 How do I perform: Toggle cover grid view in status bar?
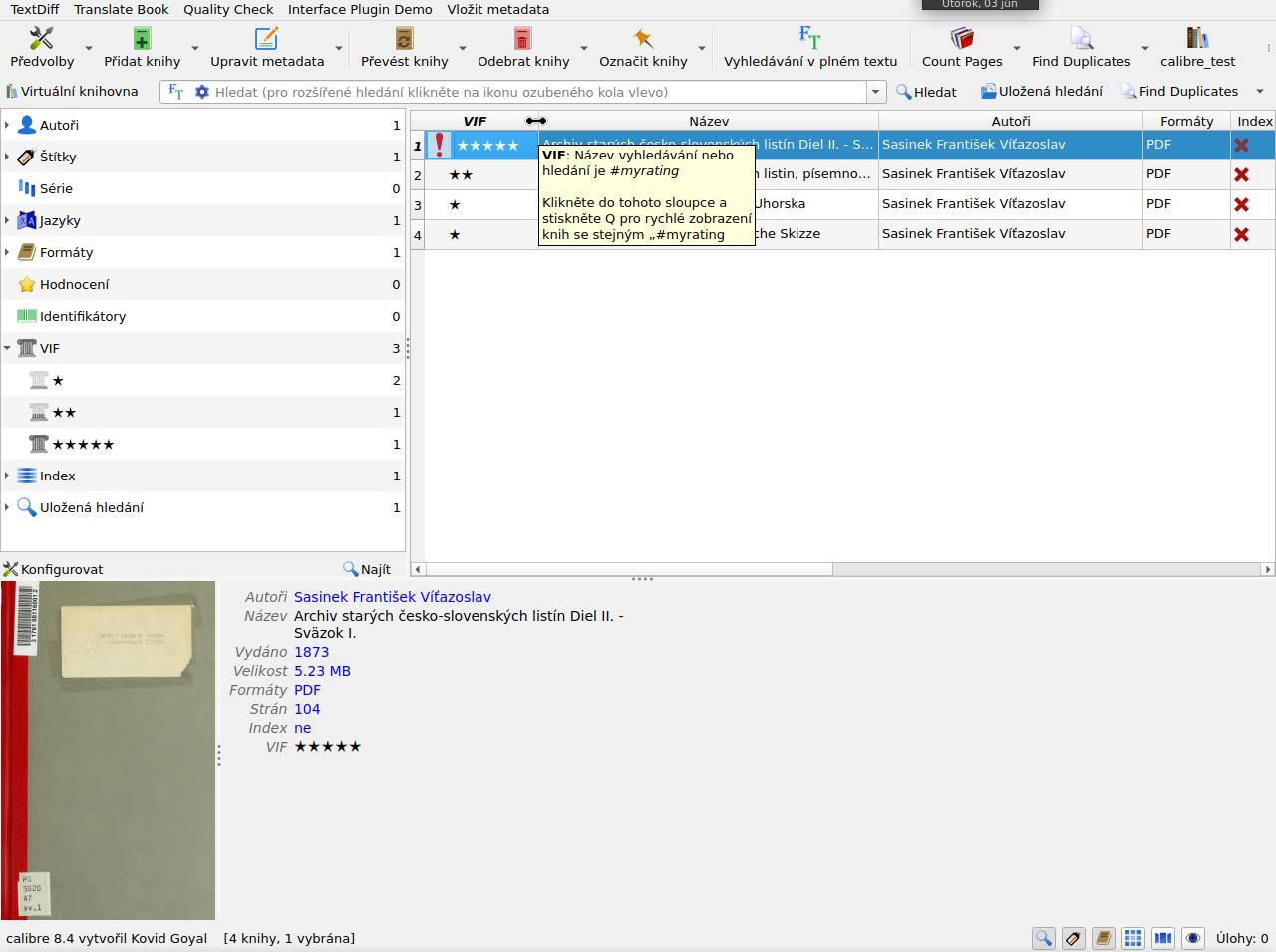tap(1133, 938)
